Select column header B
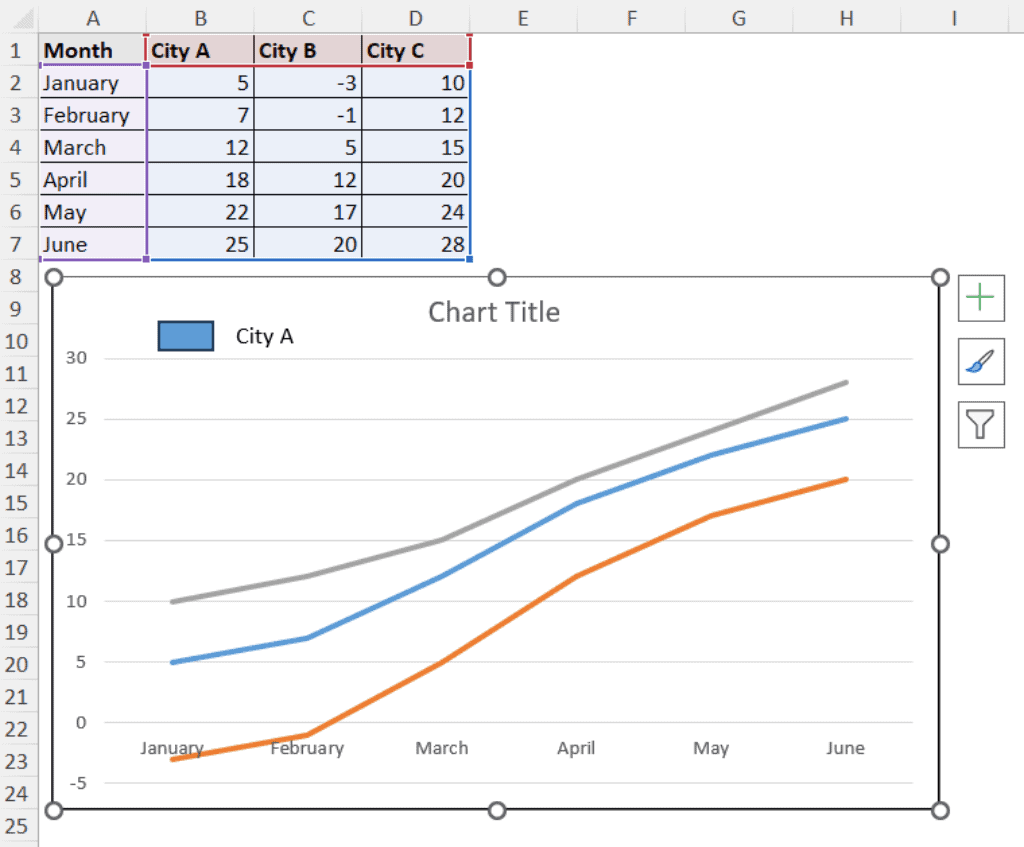 (200, 16)
